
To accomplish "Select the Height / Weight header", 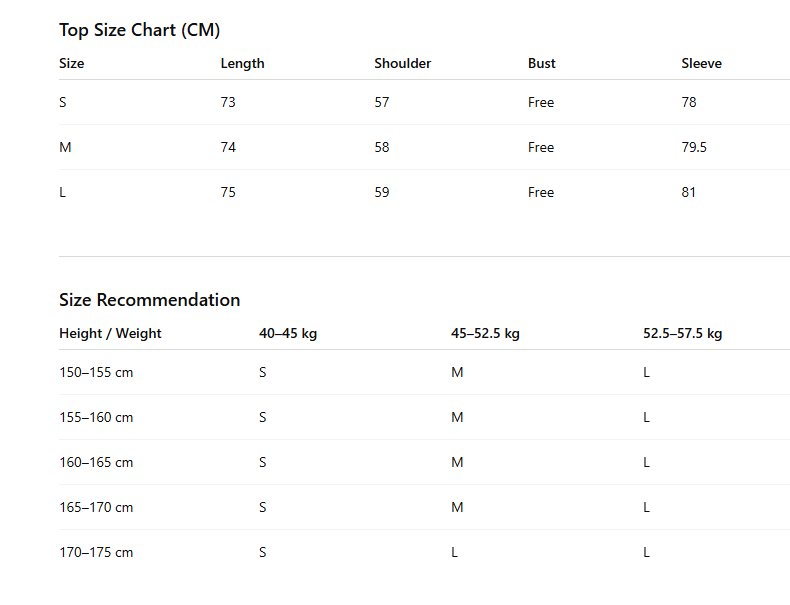I will [110, 333].
